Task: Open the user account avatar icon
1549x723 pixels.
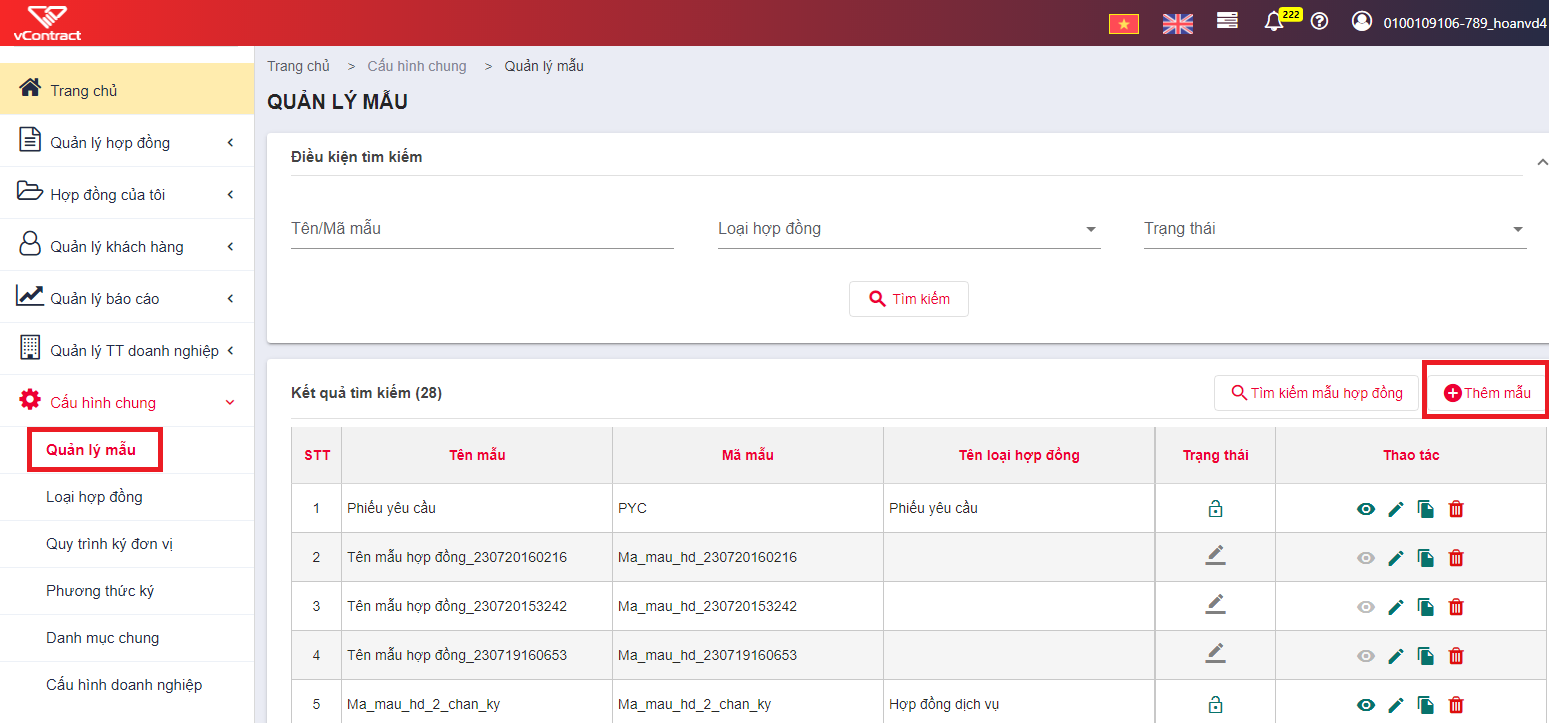Action: pos(1361,21)
